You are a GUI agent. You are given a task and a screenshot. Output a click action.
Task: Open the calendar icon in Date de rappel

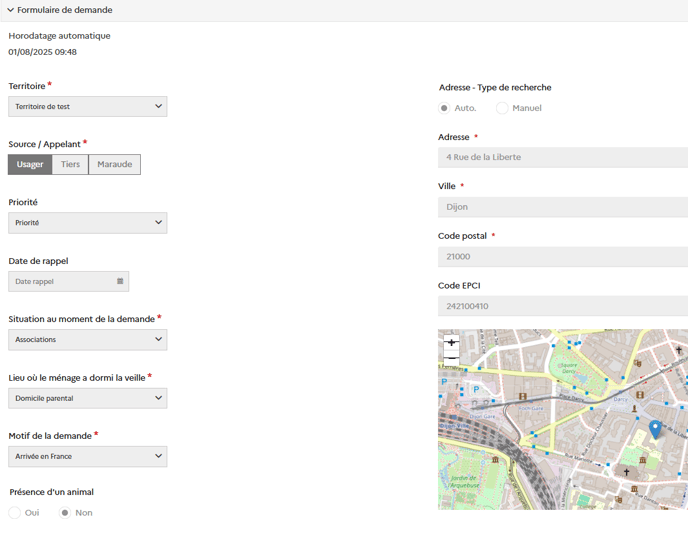120,282
